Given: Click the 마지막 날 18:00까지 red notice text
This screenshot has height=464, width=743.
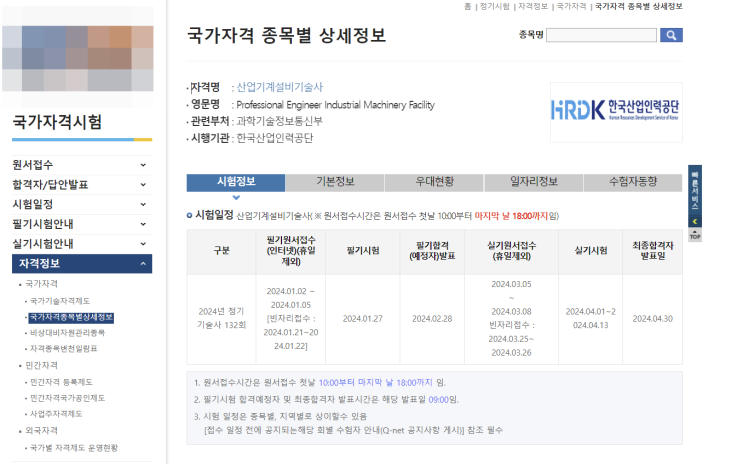Looking at the screenshot, I should pos(511,216).
